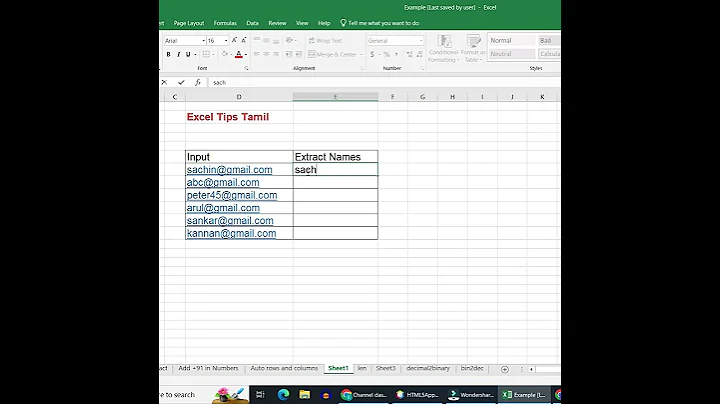Select the Bad cell style
720x404 pixels.
point(549,40)
